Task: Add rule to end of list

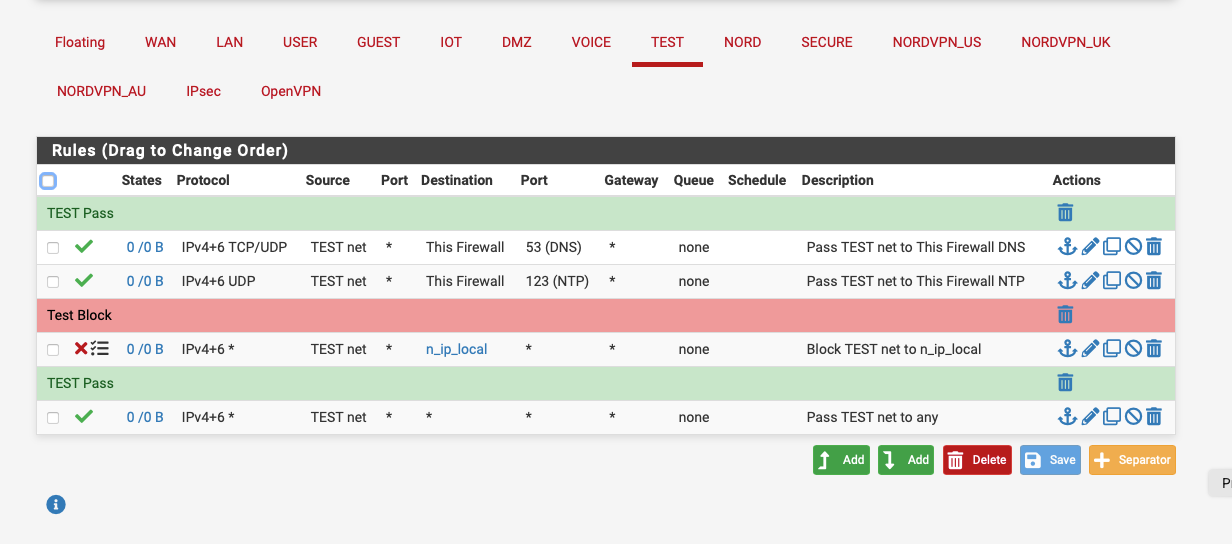Action: pos(906,460)
